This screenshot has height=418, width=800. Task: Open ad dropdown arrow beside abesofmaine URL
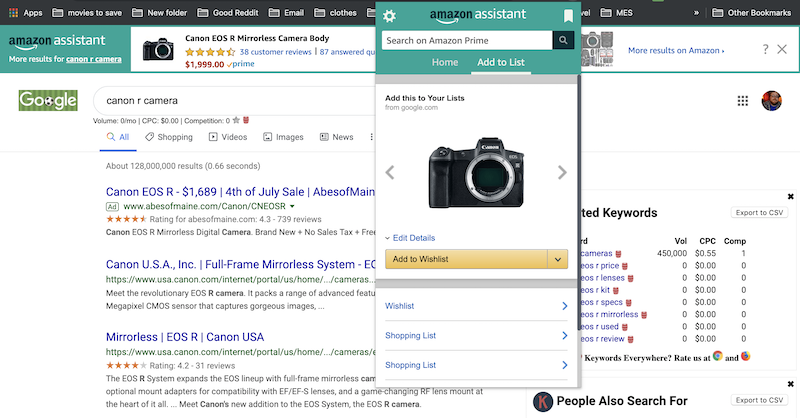(x=292, y=207)
